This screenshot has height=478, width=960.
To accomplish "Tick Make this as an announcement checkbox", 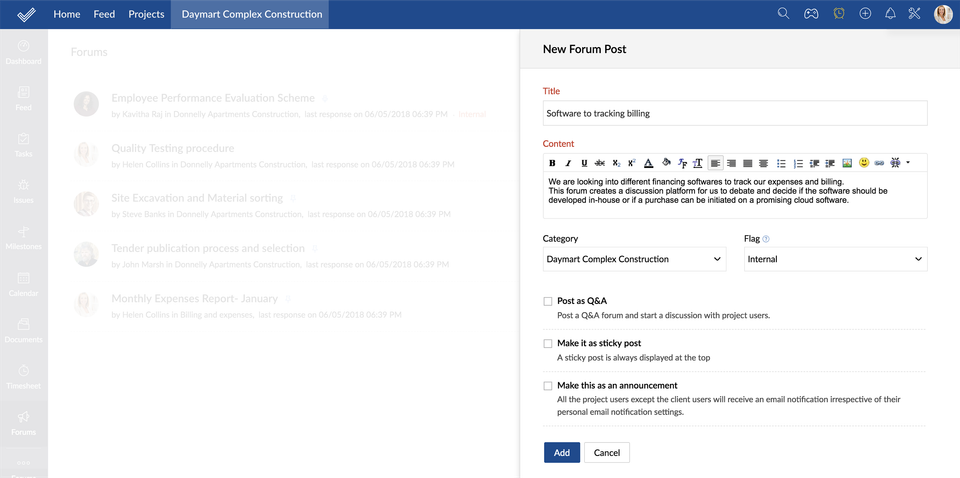I will pyautogui.click(x=548, y=385).
